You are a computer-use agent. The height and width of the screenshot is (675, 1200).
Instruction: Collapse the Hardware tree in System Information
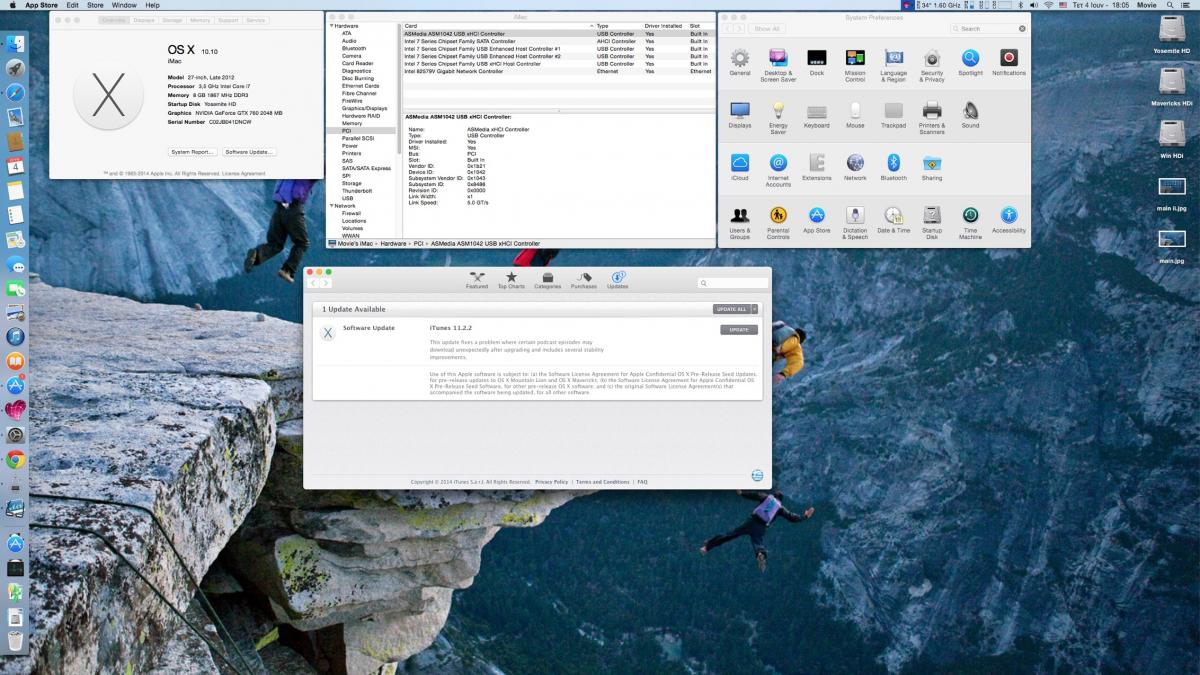pos(331,25)
